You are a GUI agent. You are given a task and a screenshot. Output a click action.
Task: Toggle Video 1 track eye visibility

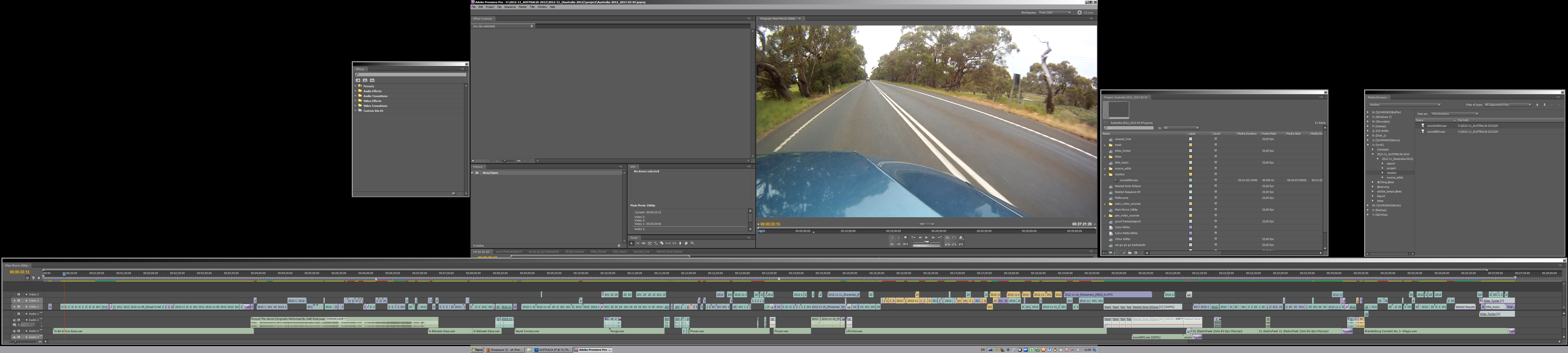15,307
